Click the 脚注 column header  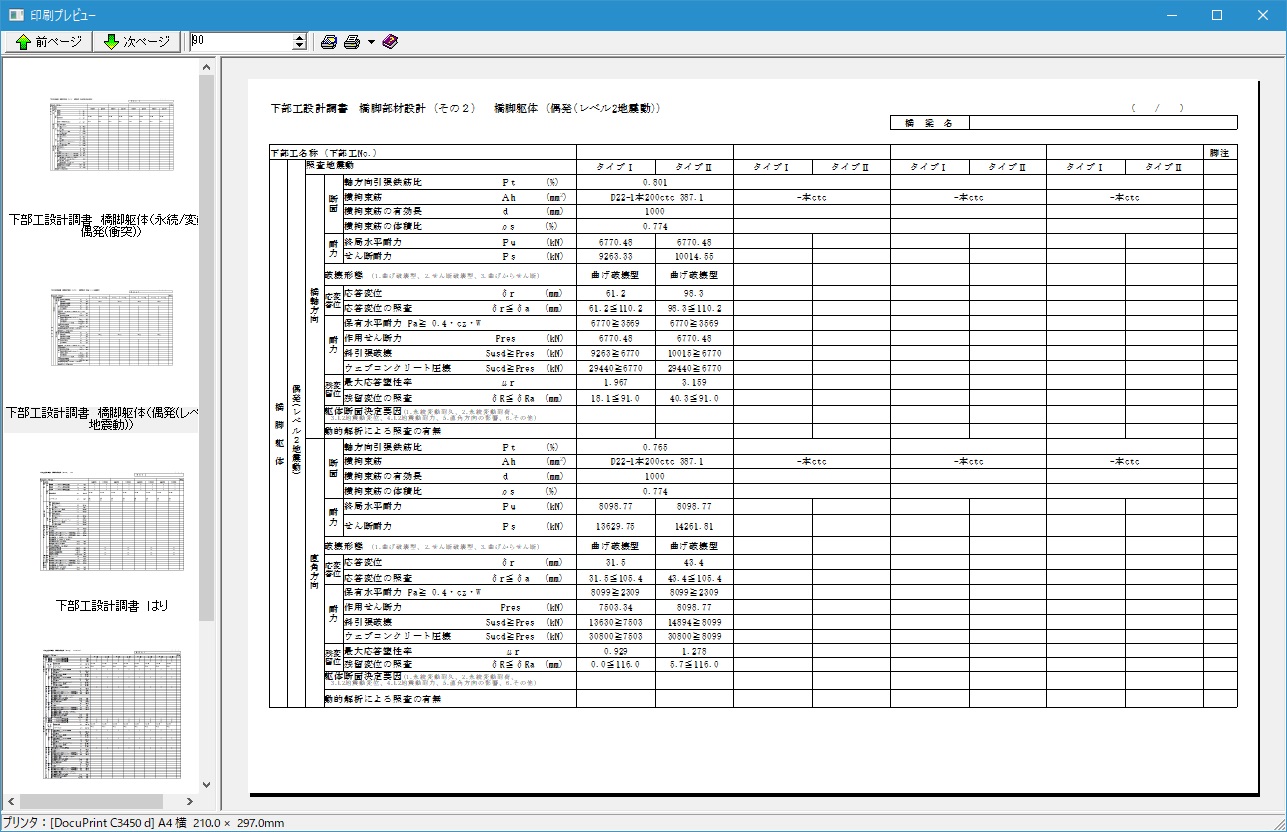tap(1219, 153)
